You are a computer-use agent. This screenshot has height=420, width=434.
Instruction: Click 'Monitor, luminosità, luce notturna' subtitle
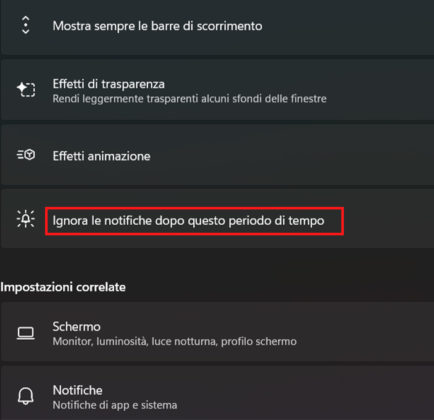[175, 341]
